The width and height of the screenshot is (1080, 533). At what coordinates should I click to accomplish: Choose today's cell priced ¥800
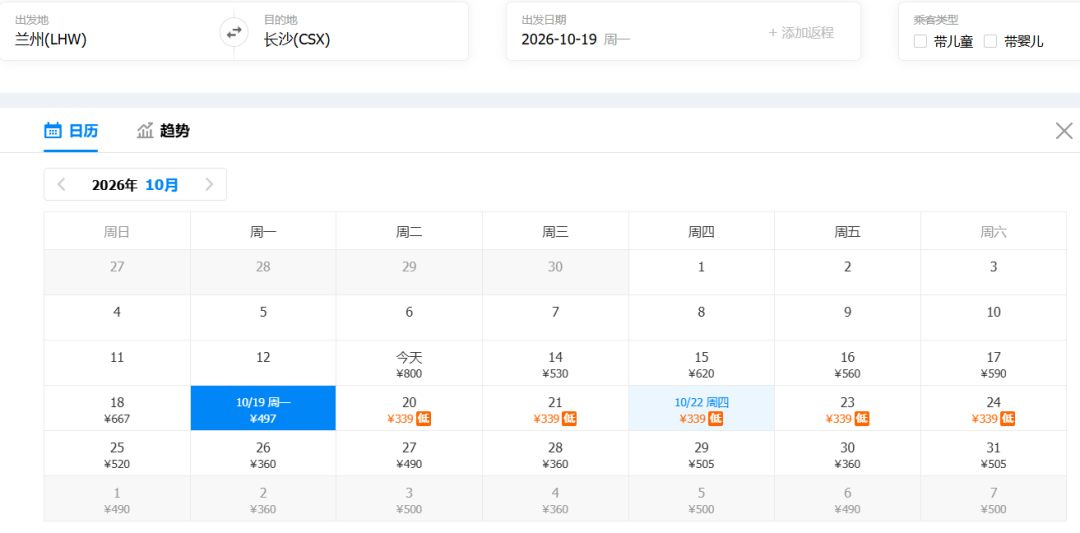tap(409, 363)
